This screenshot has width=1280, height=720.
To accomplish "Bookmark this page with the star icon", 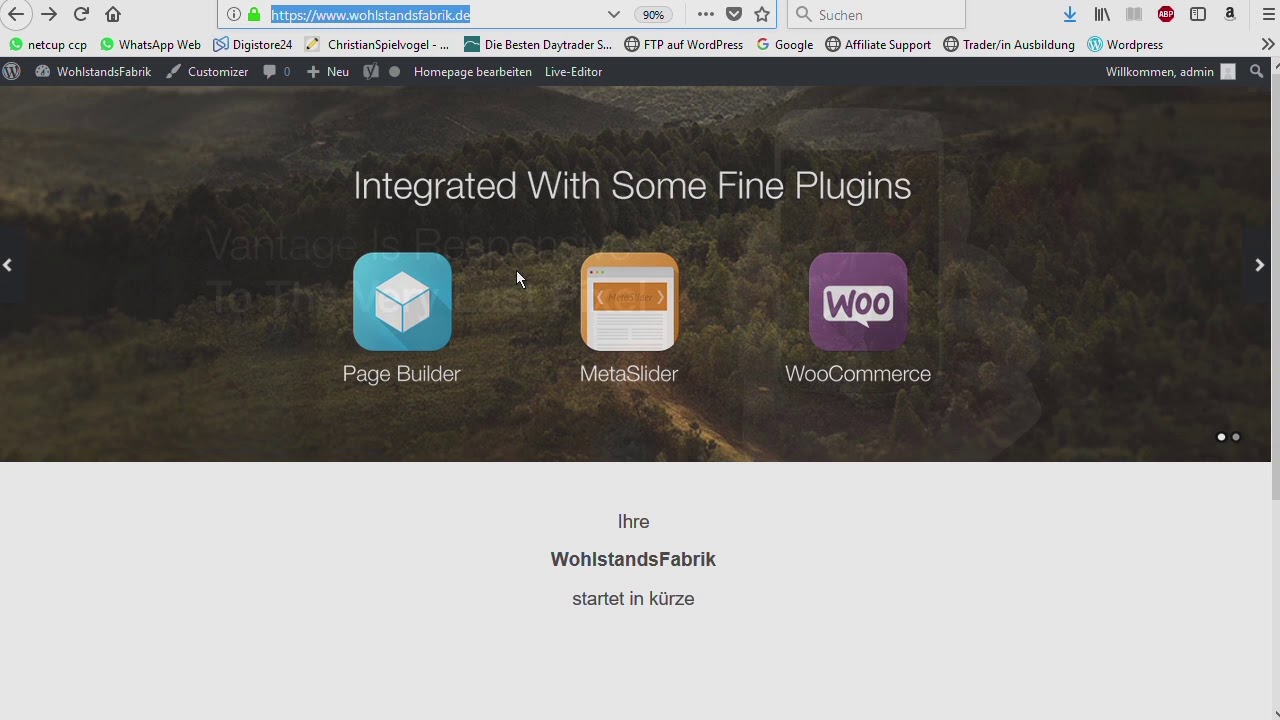I will (x=762, y=14).
